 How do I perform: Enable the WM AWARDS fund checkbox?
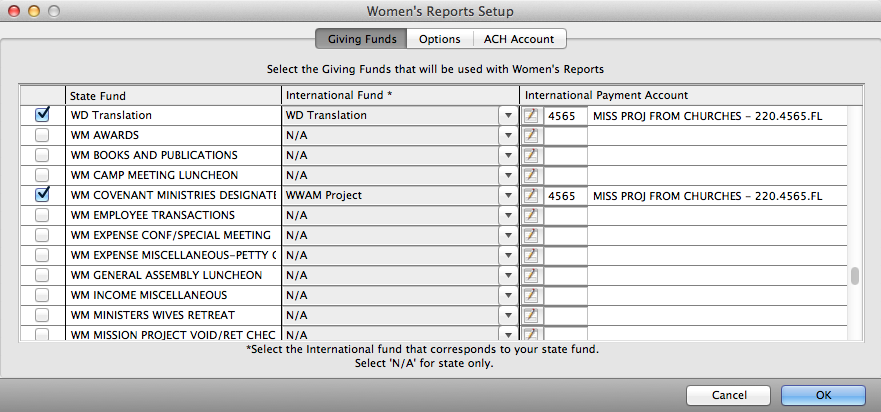tap(42, 135)
